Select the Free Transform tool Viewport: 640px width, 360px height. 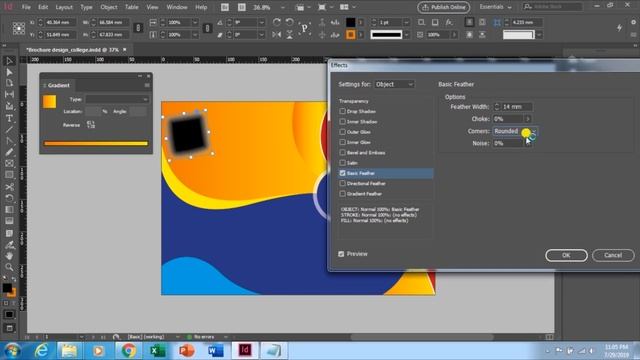[x=9, y=198]
